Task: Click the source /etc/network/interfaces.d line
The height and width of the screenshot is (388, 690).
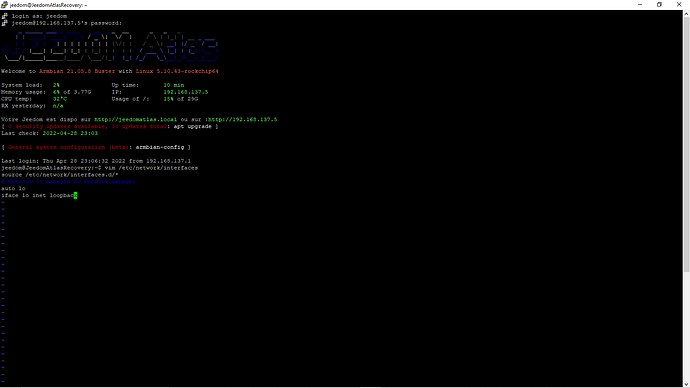Action: point(59,175)
